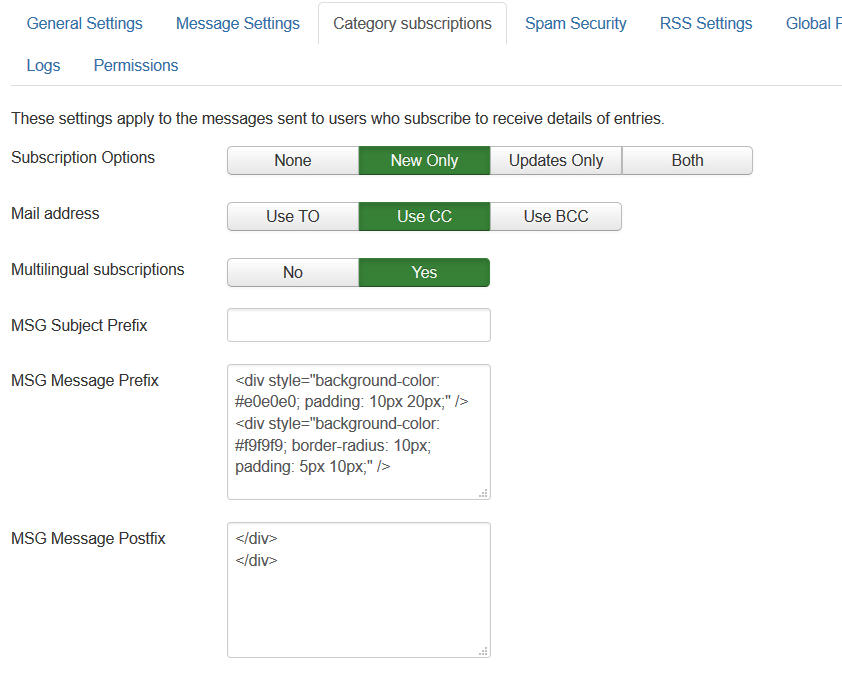Image resolution: width=842 pixels, height=690 pixels.
Task: Open the Permissions tab
Action: (x=136, y=65)
